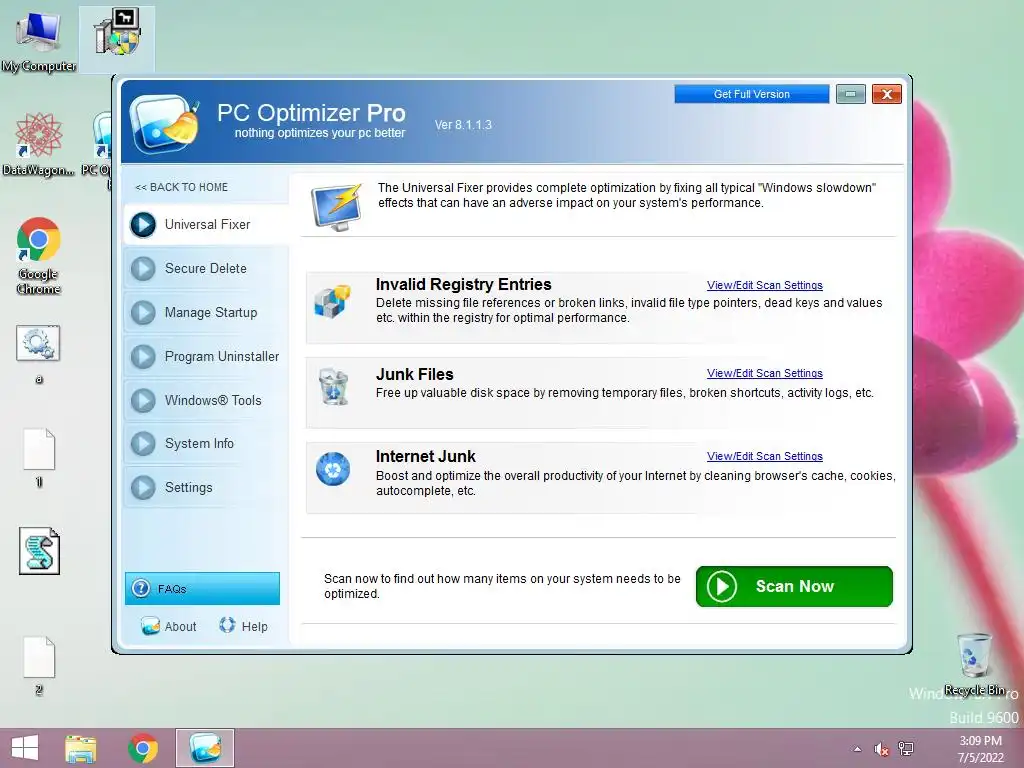Click the Help lifebuoy icon

click(x=227, y=625)
